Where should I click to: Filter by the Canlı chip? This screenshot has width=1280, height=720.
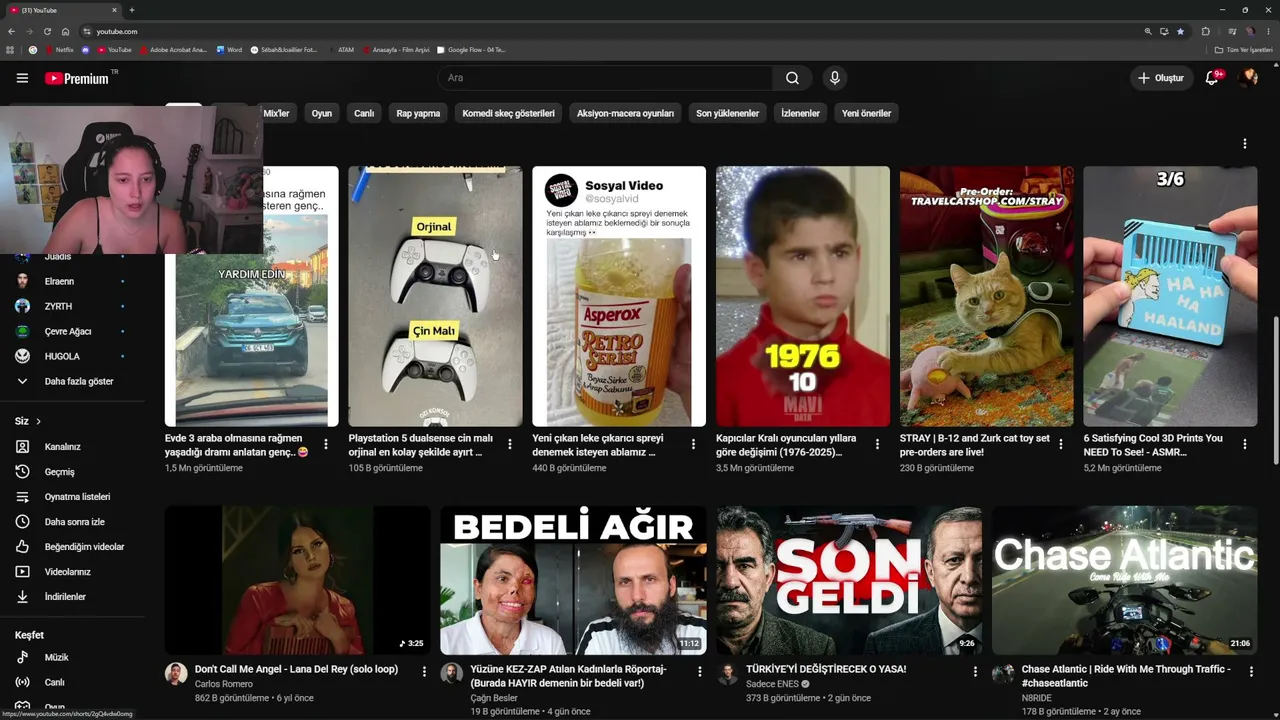coord(364,113)
